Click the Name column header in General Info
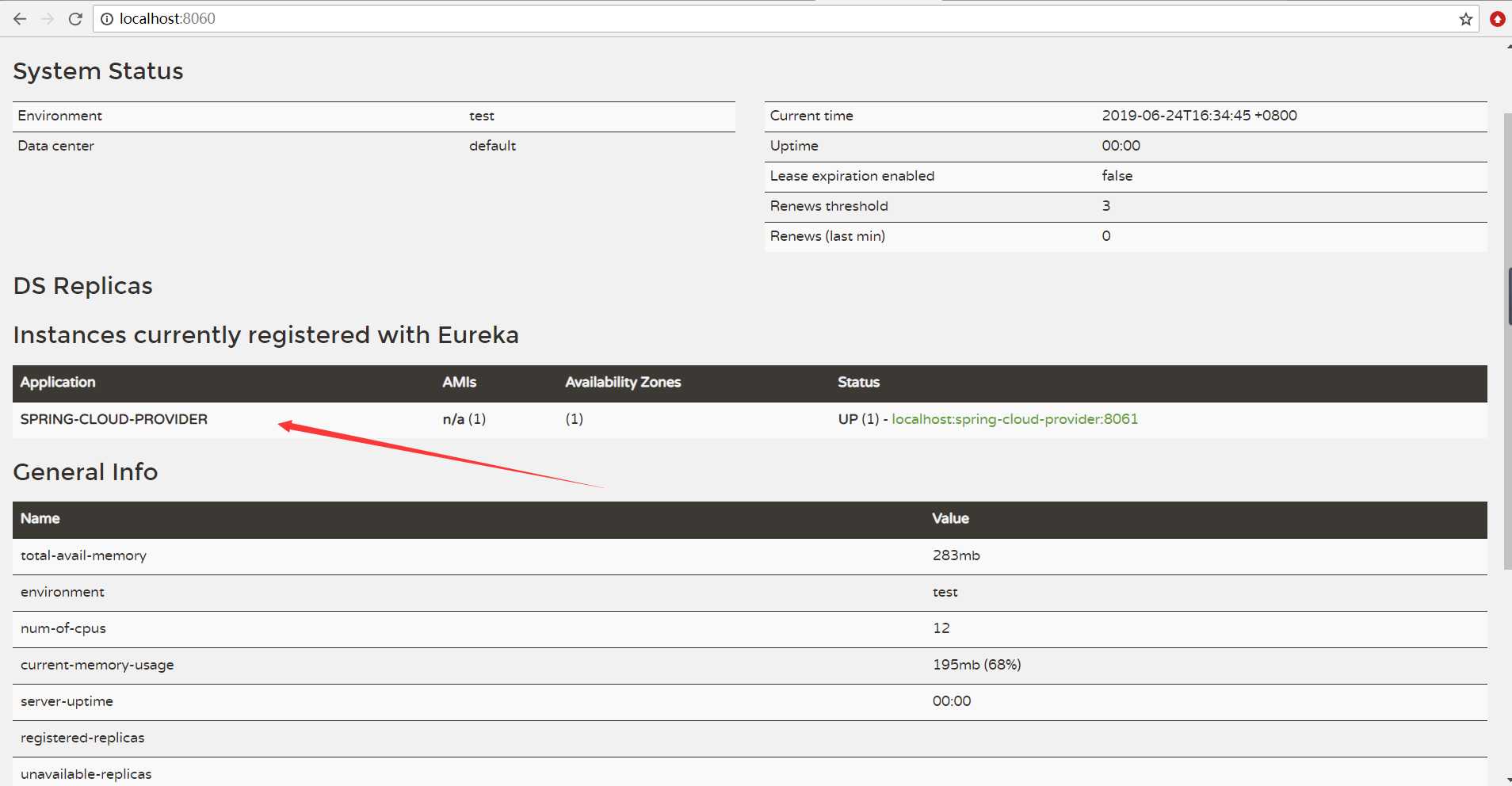 40,518
